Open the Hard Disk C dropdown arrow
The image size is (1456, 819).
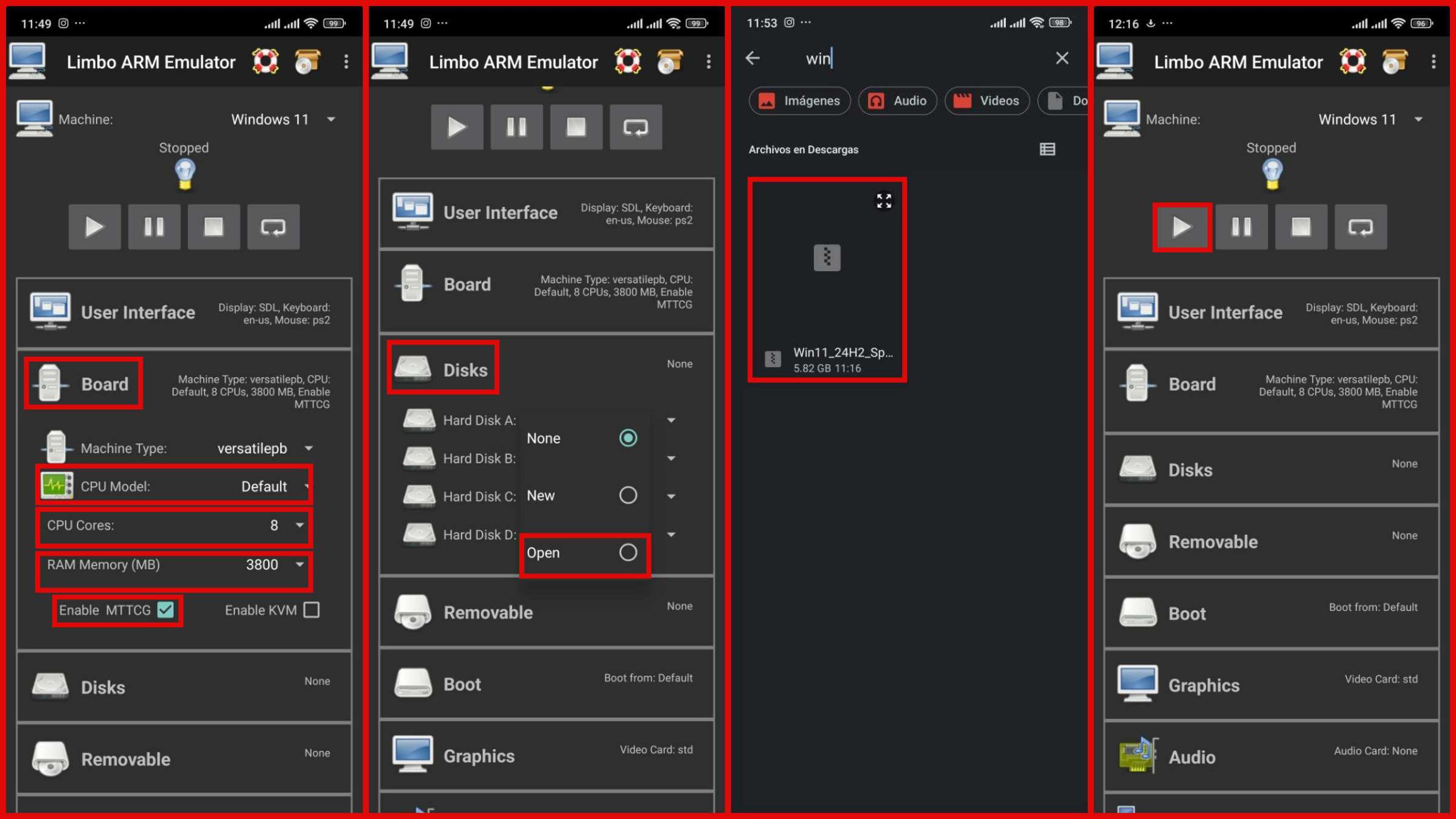coord(671,496)
